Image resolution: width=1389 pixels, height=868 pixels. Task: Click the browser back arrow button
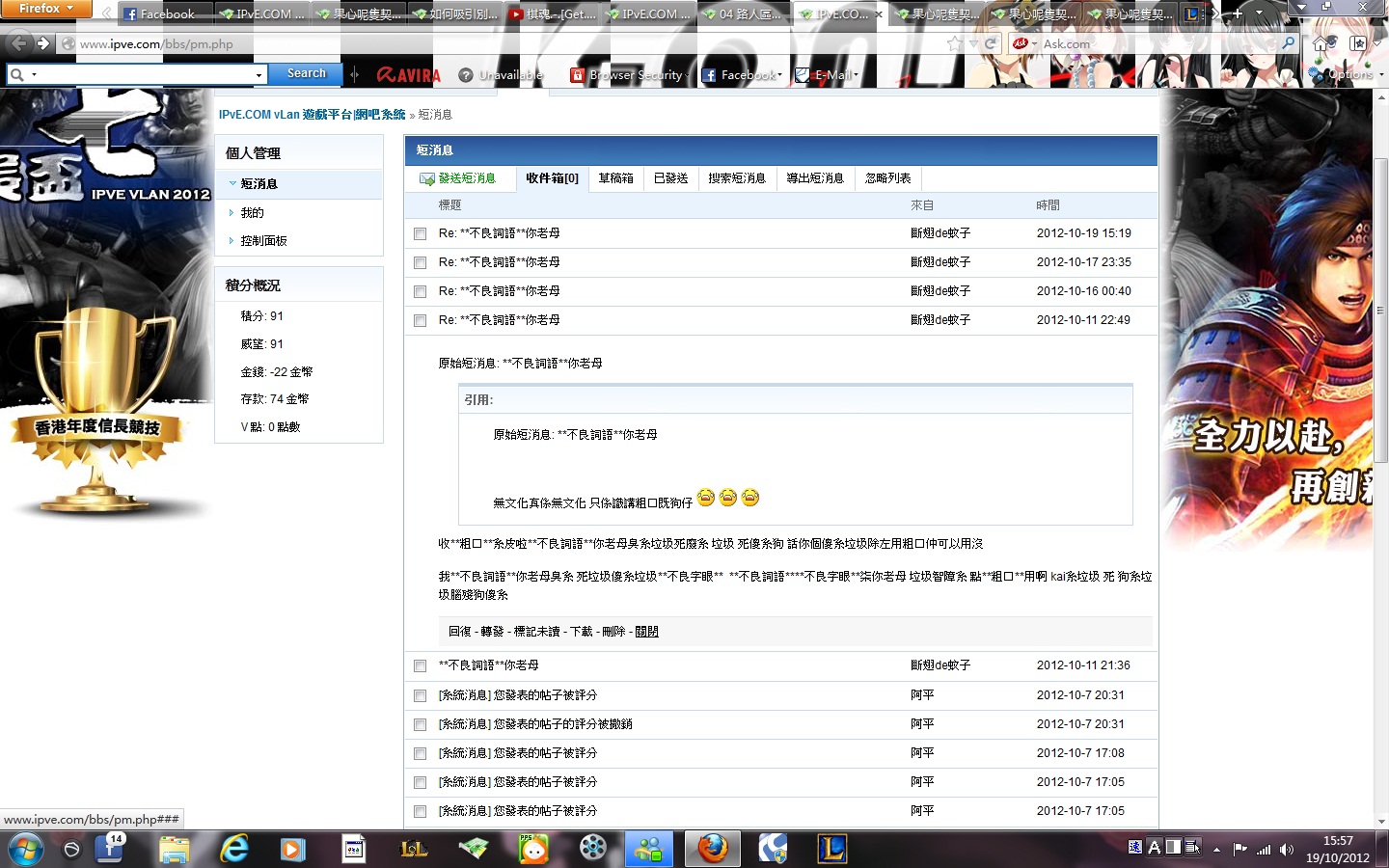click(x=17, y=43)
